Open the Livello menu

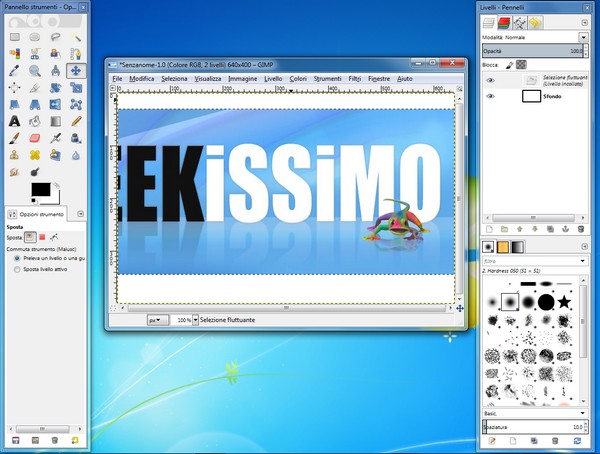pyautogui.click(x=273, y=79)
